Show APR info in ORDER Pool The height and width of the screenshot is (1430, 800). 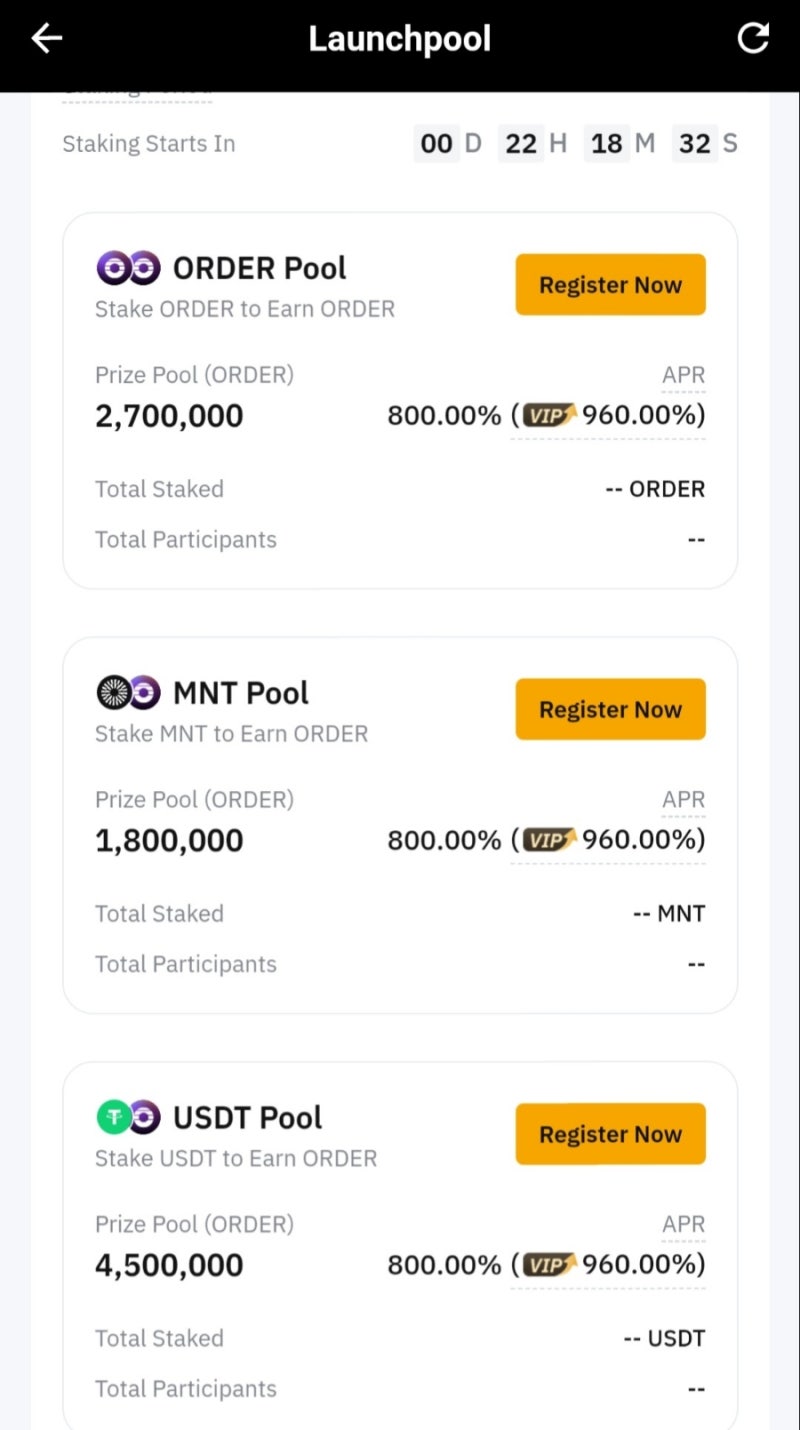point(683,376)
